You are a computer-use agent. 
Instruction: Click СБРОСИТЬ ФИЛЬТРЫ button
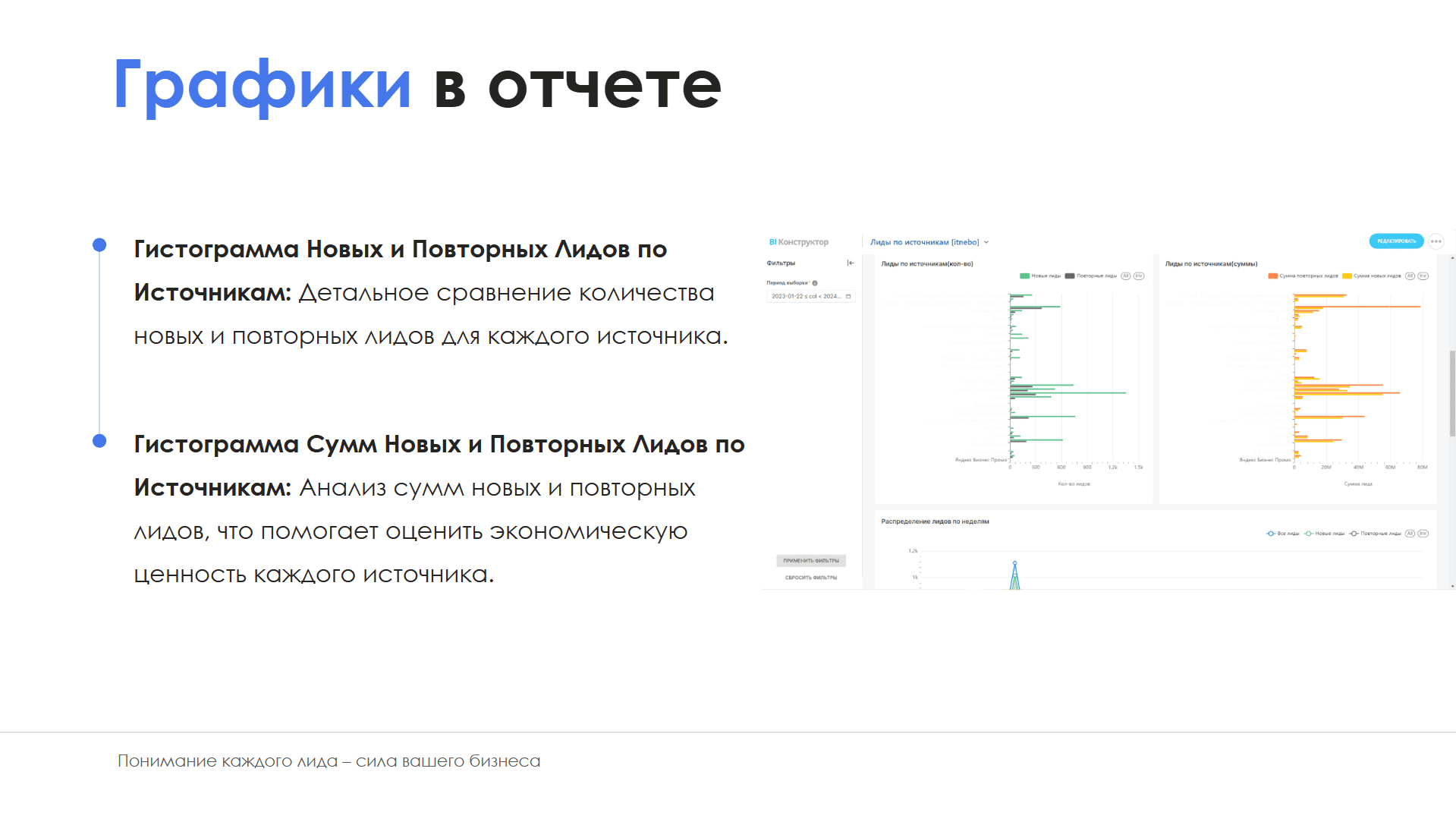pos(811,578)
